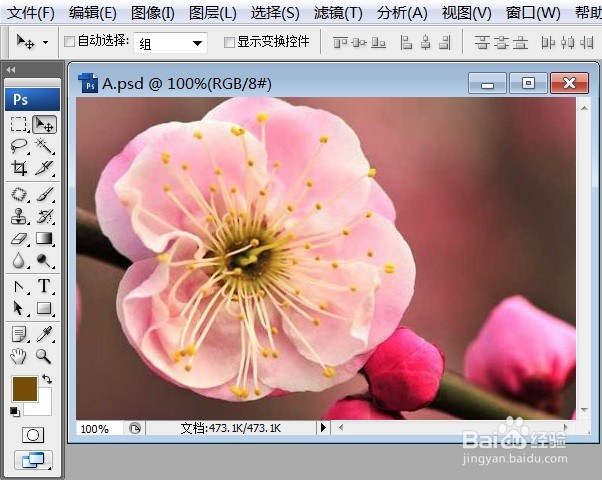Click the Ps logo atop toolbox
Screen dimensions: 602x480
coord(33,99)
